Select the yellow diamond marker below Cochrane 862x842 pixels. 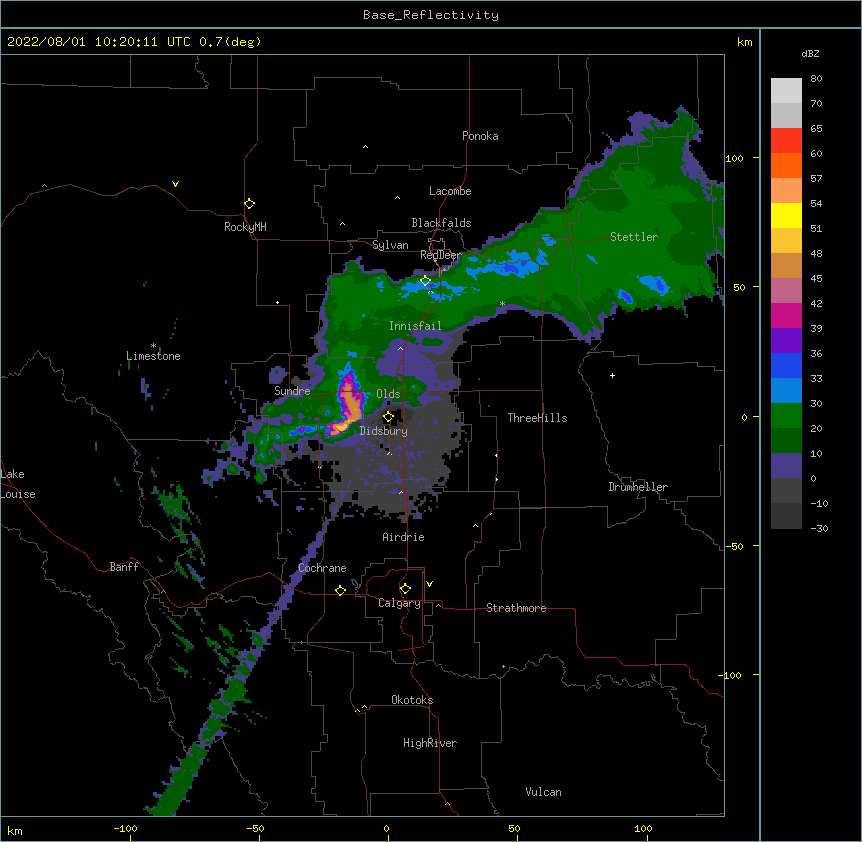(340, 590)
